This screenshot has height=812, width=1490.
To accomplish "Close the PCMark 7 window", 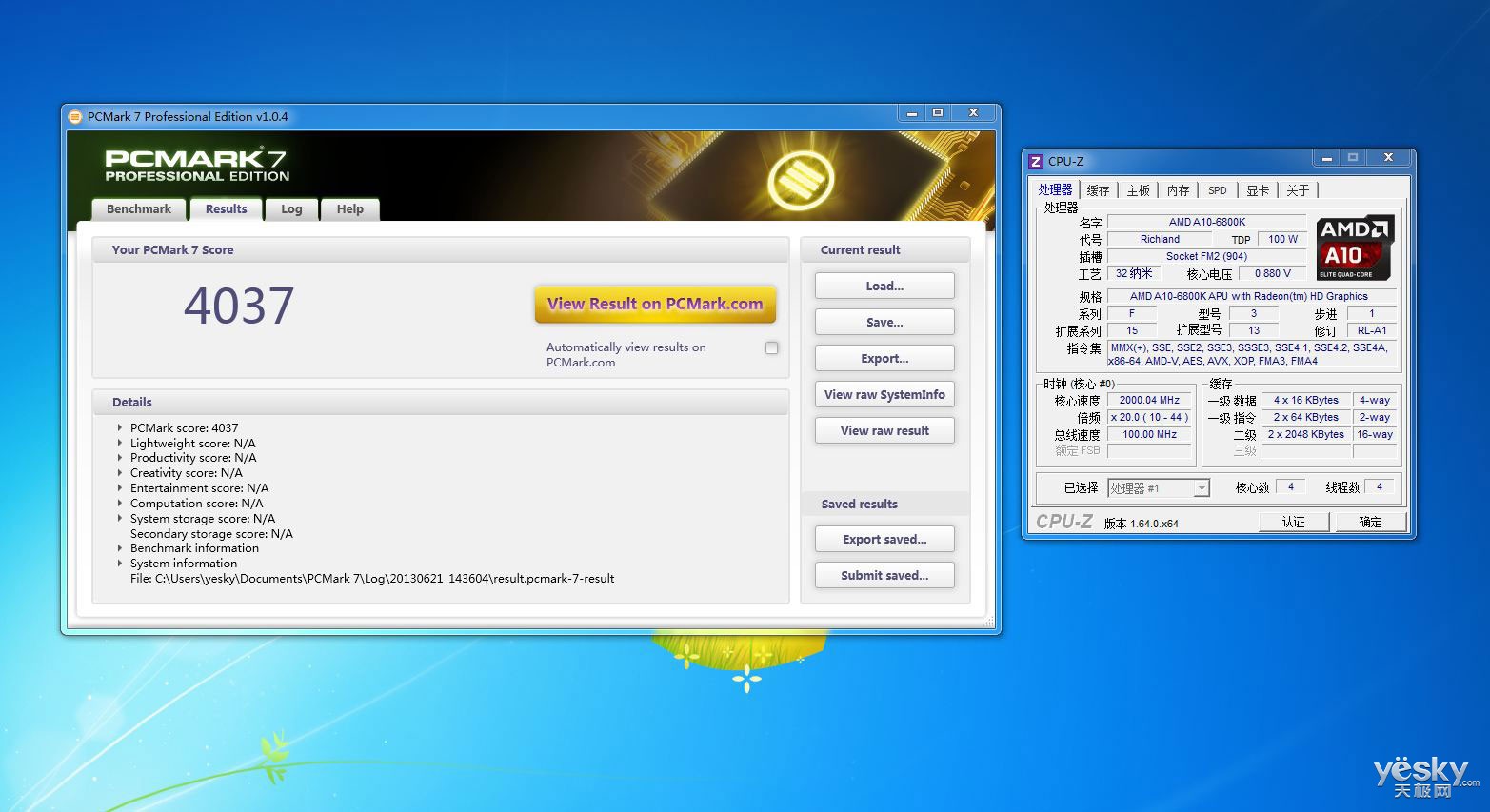I will click(x=973, y=113).
